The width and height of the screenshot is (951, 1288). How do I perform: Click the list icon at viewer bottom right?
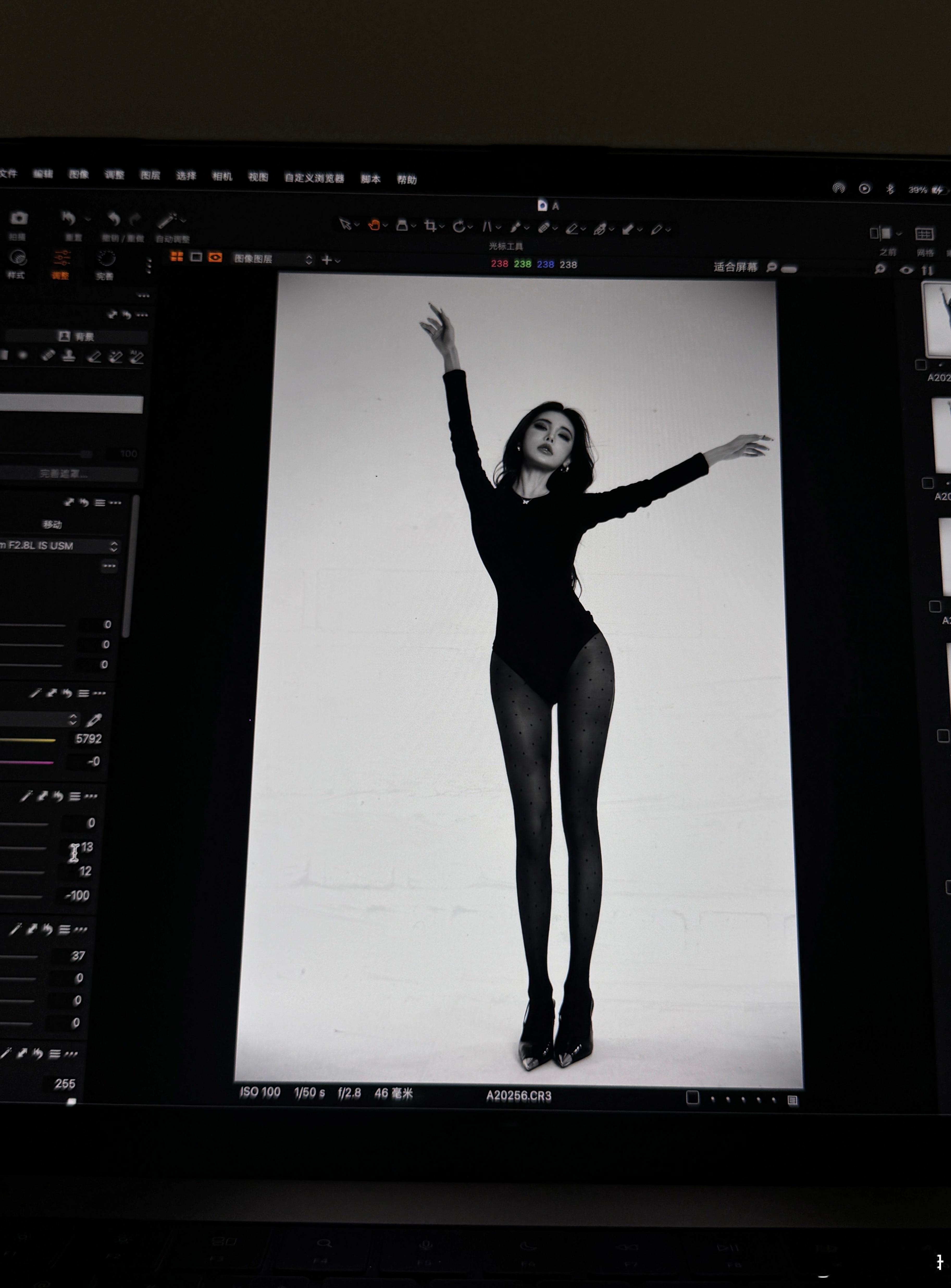tap(793, 1100)
